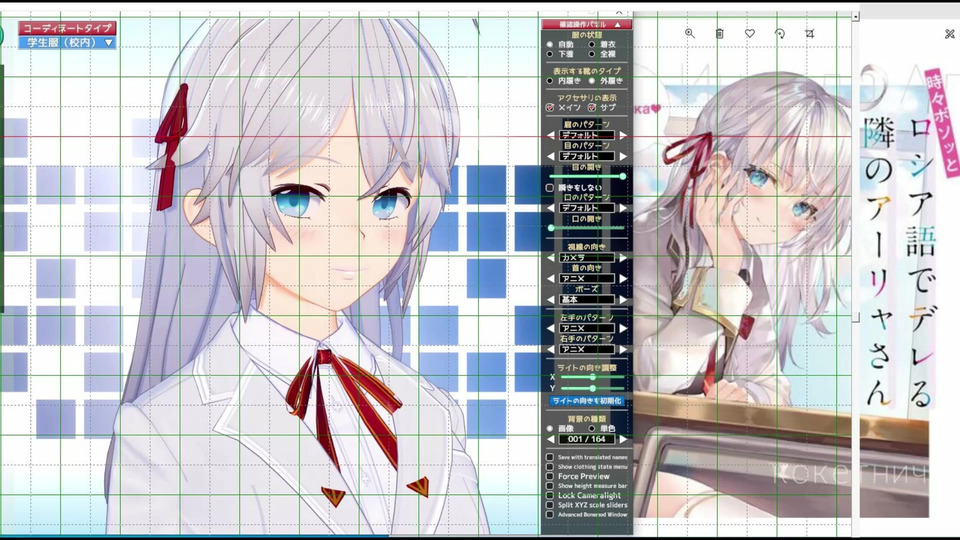This screenshot has height=540, width=960.
Task: Previous eyebrow pattern (眉のパターン) arrow
Action: tap(550, 135)
